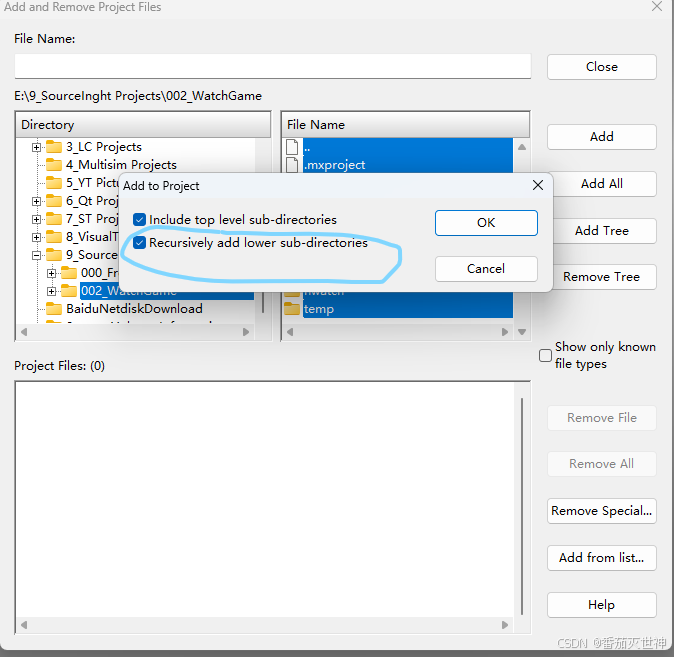
Task: Confirm with the OK button
Action: point(486,223)
